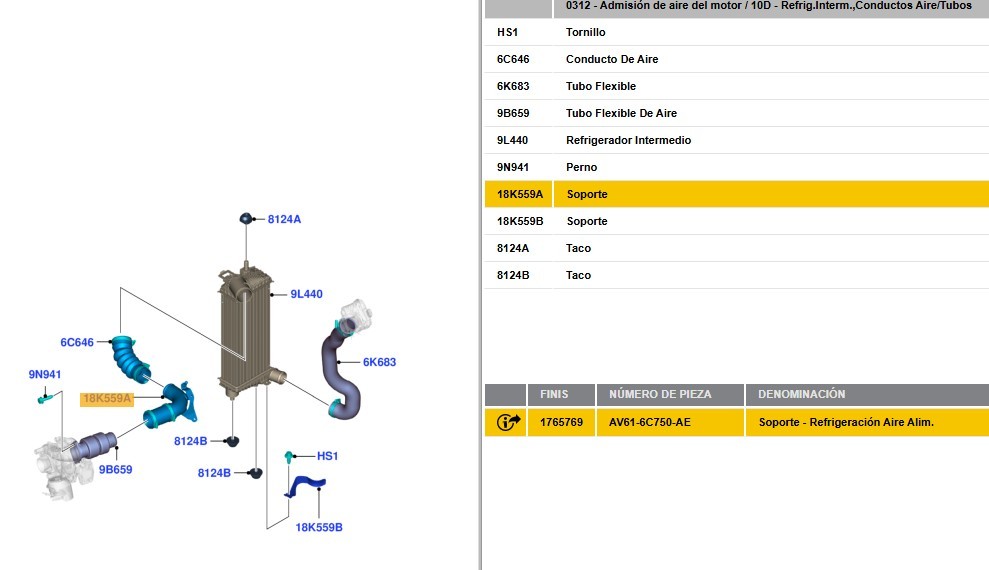Click the 6C646 blue air duct part
This screenshot has height=570, width=989.
pyautogui.click(x=131, y=358)
